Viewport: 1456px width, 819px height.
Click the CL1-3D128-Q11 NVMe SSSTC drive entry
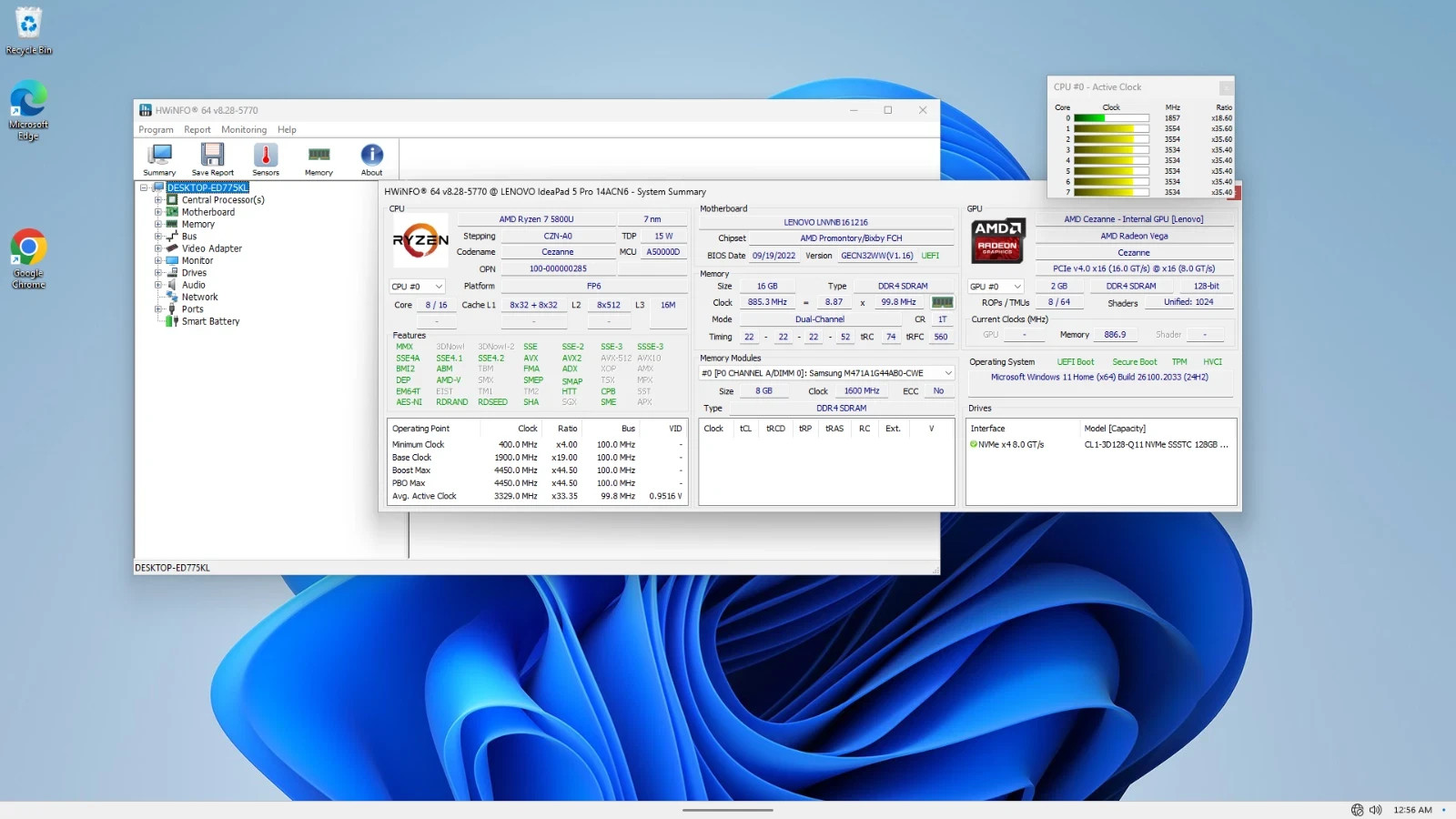point(1156,445)
